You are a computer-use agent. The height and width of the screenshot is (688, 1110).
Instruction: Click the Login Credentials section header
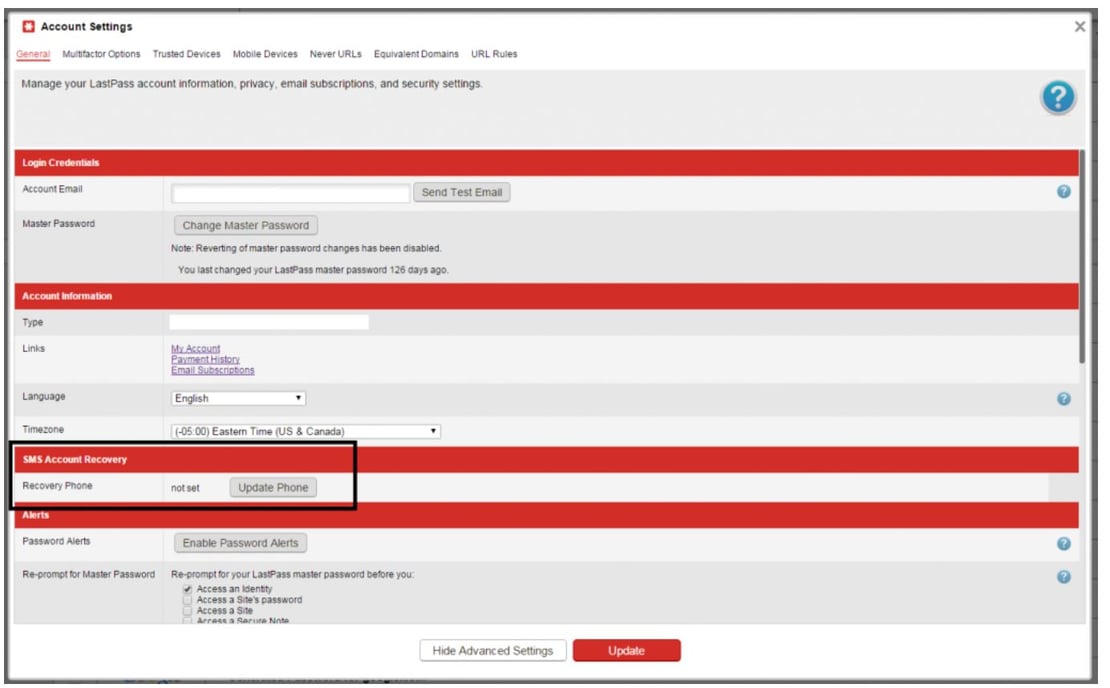(x=547, y=163)
